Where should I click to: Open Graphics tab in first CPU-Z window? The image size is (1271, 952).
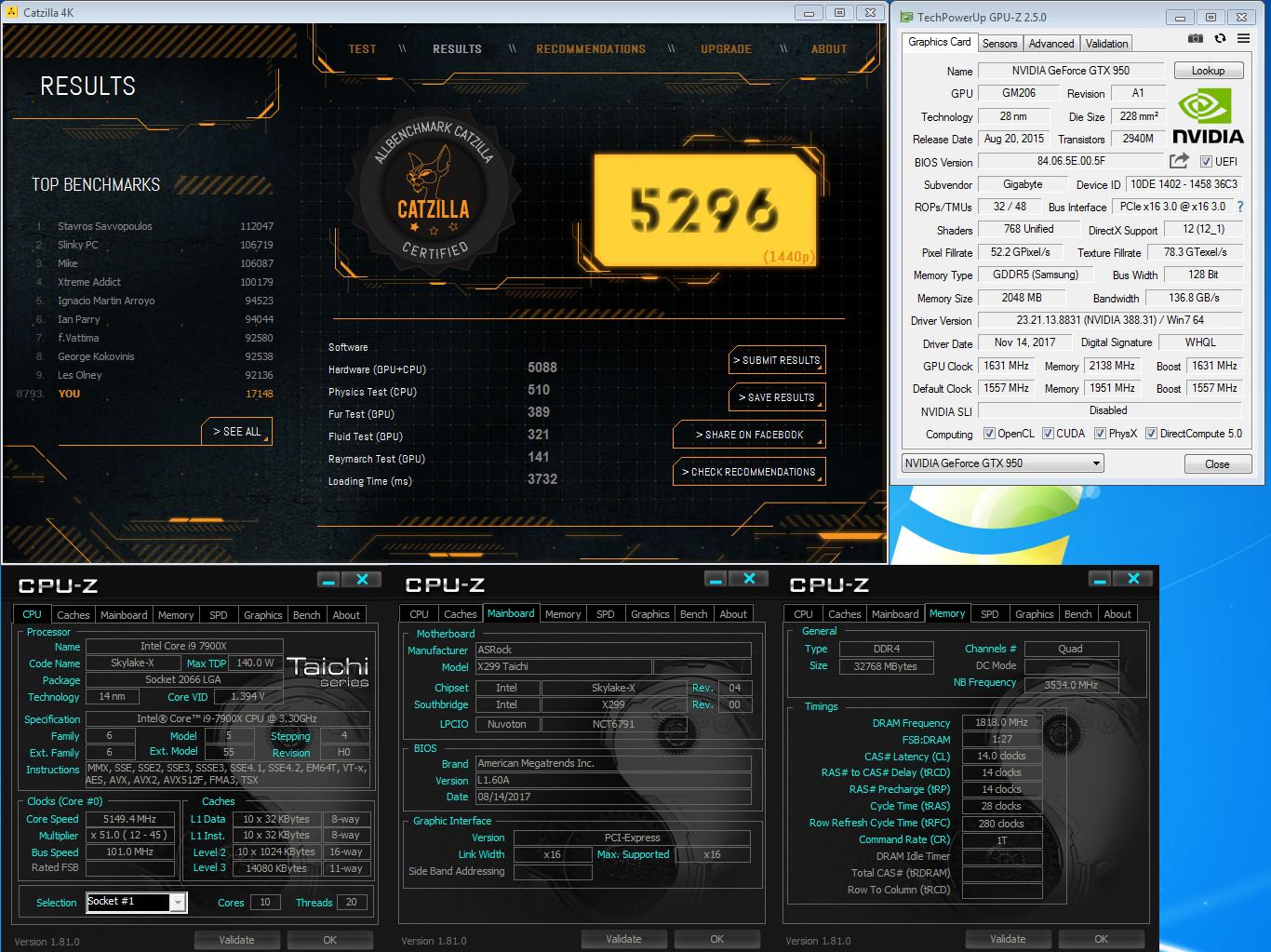point(262,615)
